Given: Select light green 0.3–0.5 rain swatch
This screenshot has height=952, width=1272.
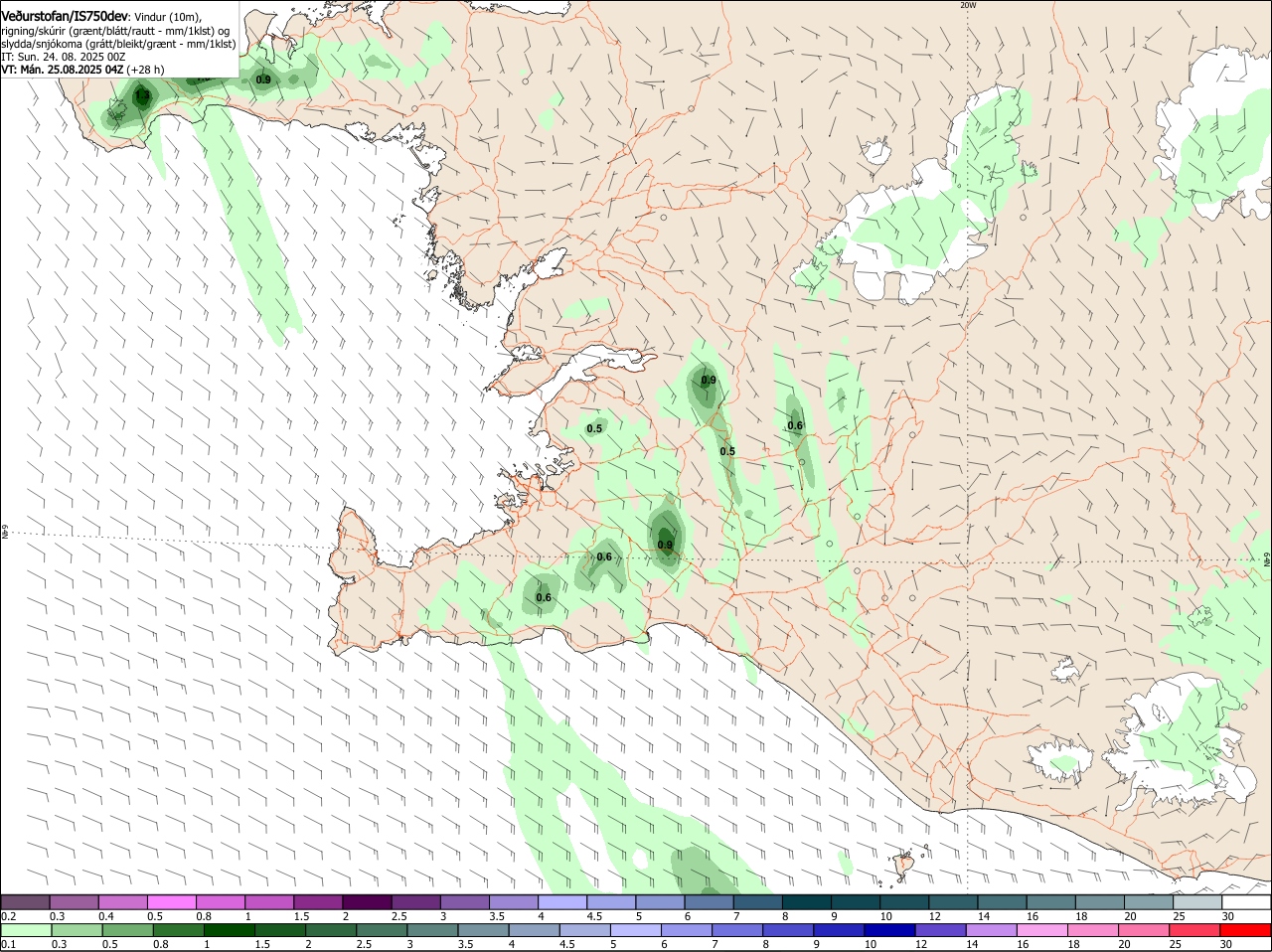Looking at the screenshot, I should pos(76,930).
